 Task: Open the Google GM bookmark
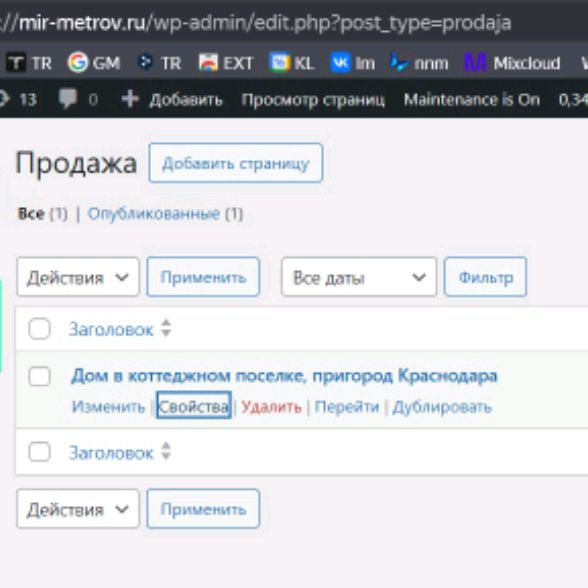pos(94,63)
